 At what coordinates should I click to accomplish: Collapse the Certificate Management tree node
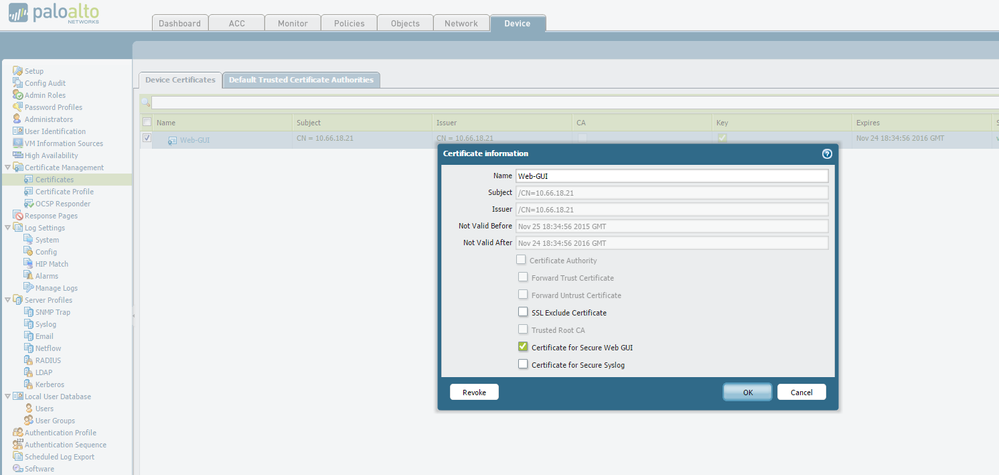(7, 168)
